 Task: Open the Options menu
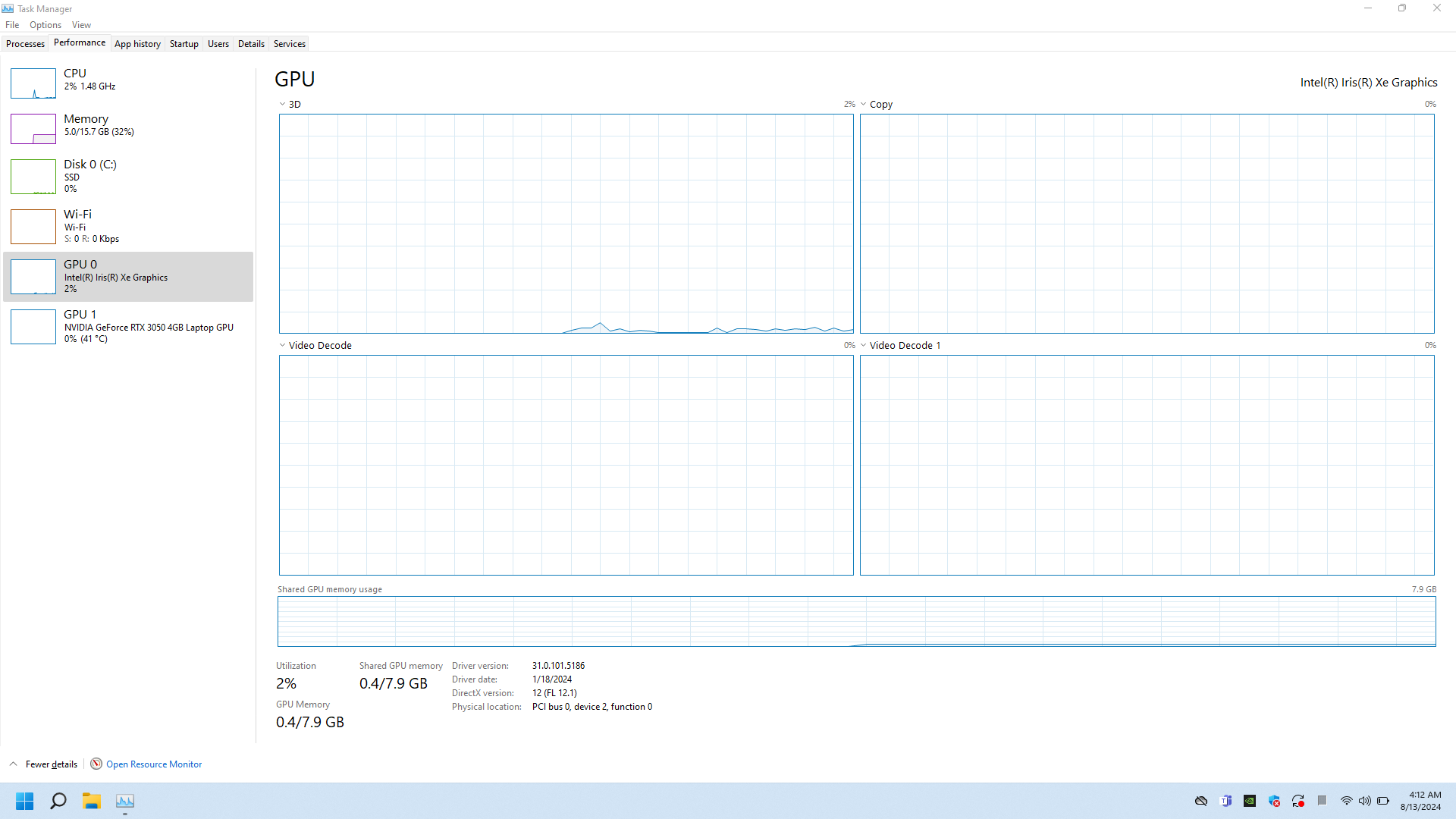45,25
